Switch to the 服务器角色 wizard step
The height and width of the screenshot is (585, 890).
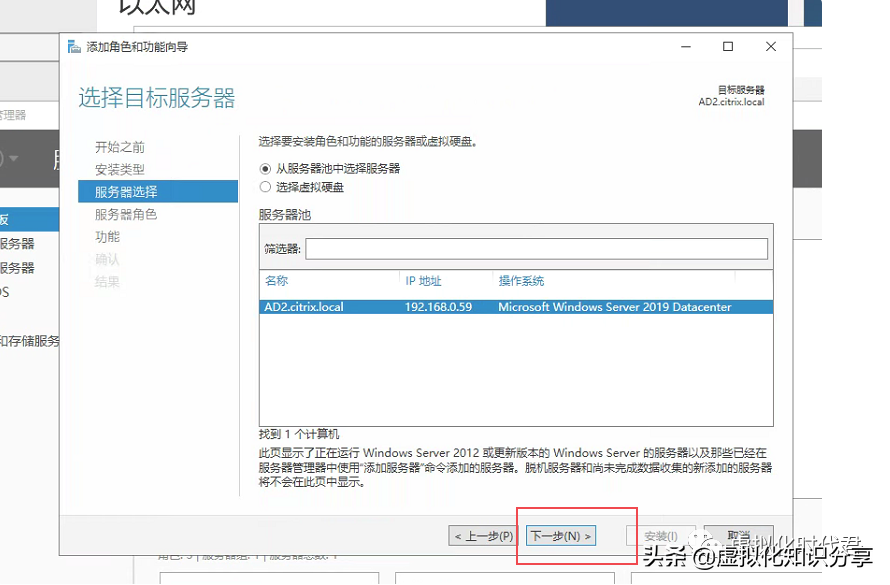tap(126, 214)
